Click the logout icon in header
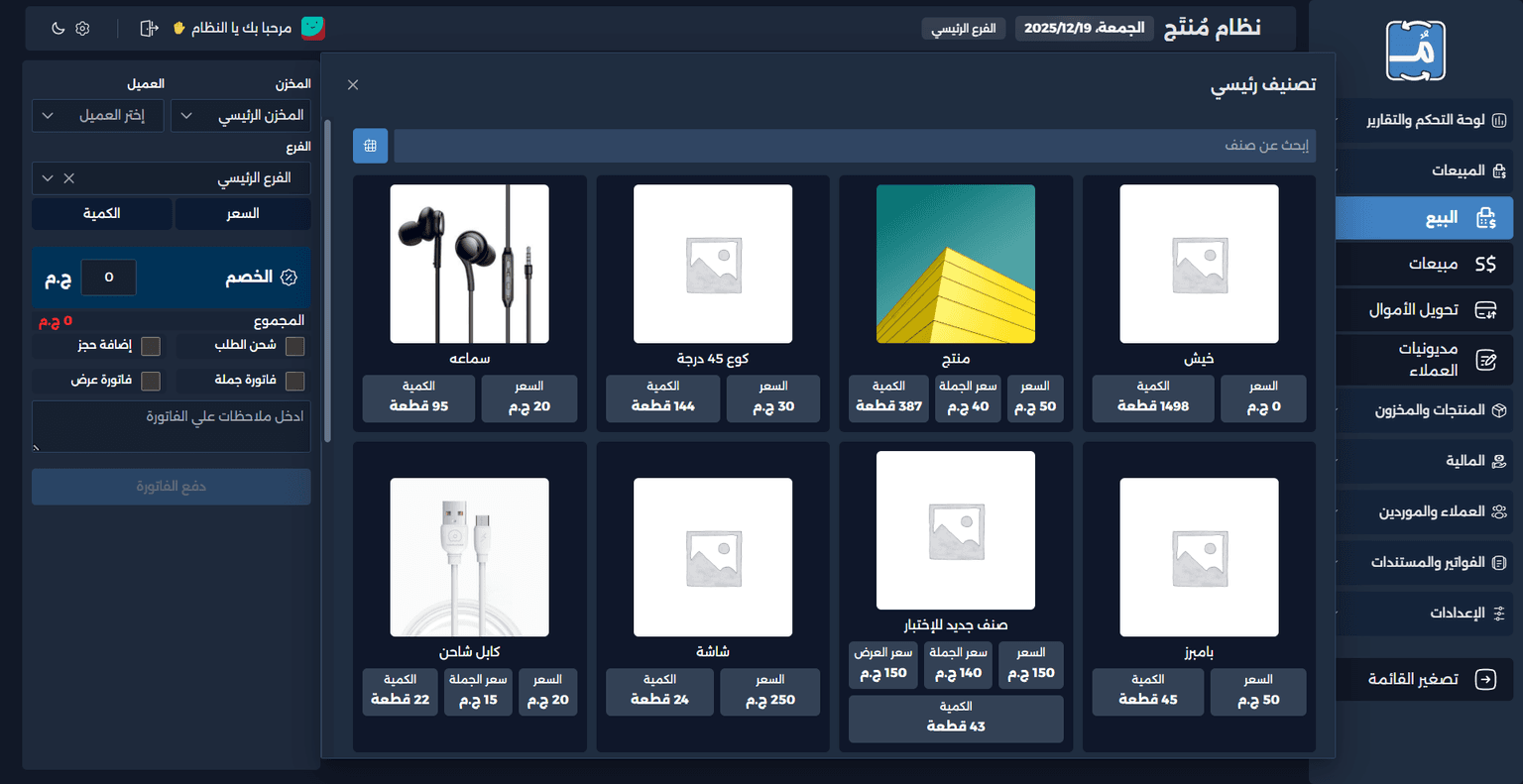The height and width of the screenshot is (784, 1523). coord(149,29)
